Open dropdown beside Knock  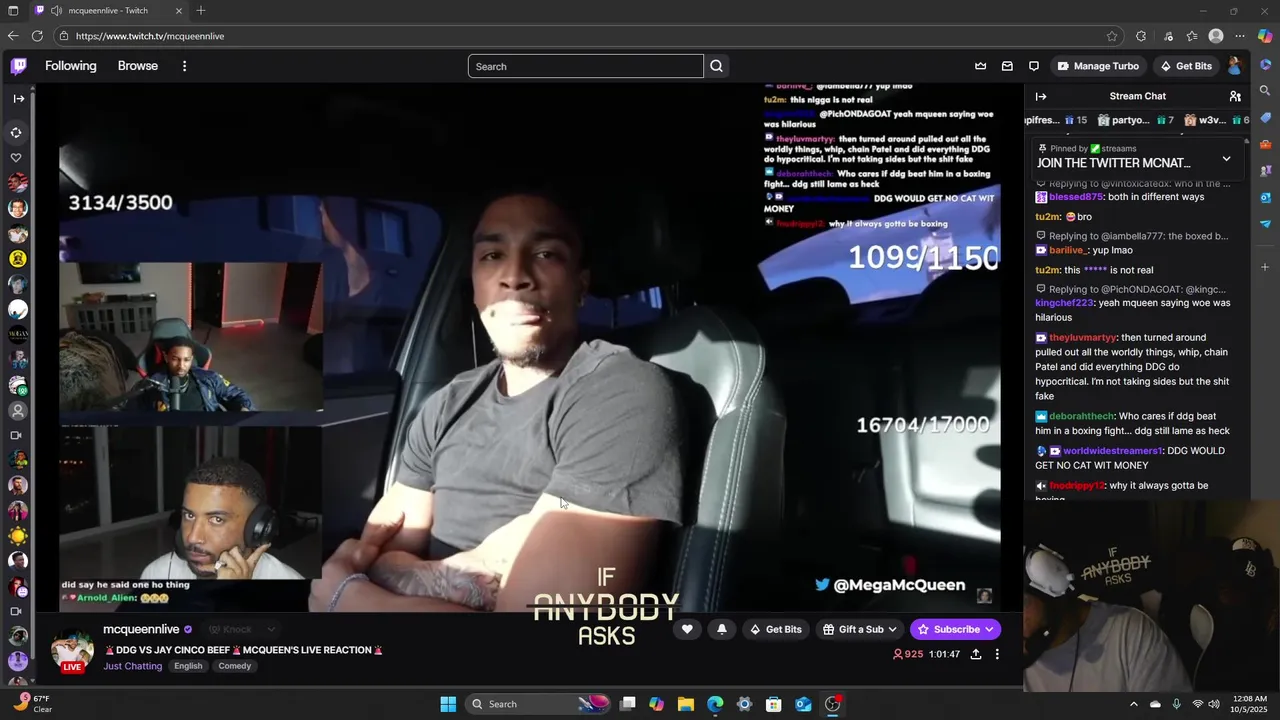point(271,629)
